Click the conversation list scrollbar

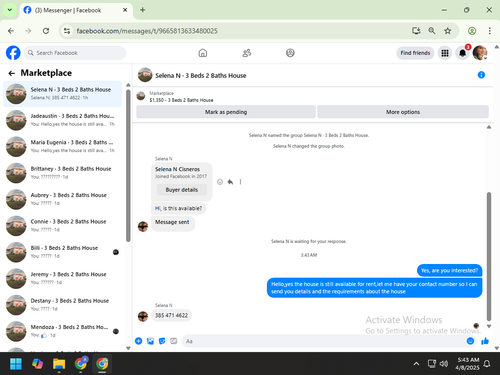click(128, 166)
